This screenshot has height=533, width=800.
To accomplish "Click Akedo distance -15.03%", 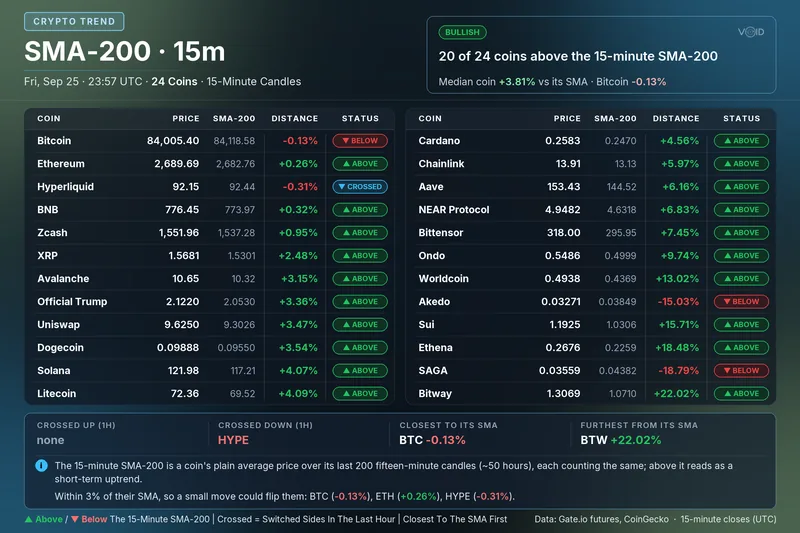I will pyautogui.click(x=678, y=301).
